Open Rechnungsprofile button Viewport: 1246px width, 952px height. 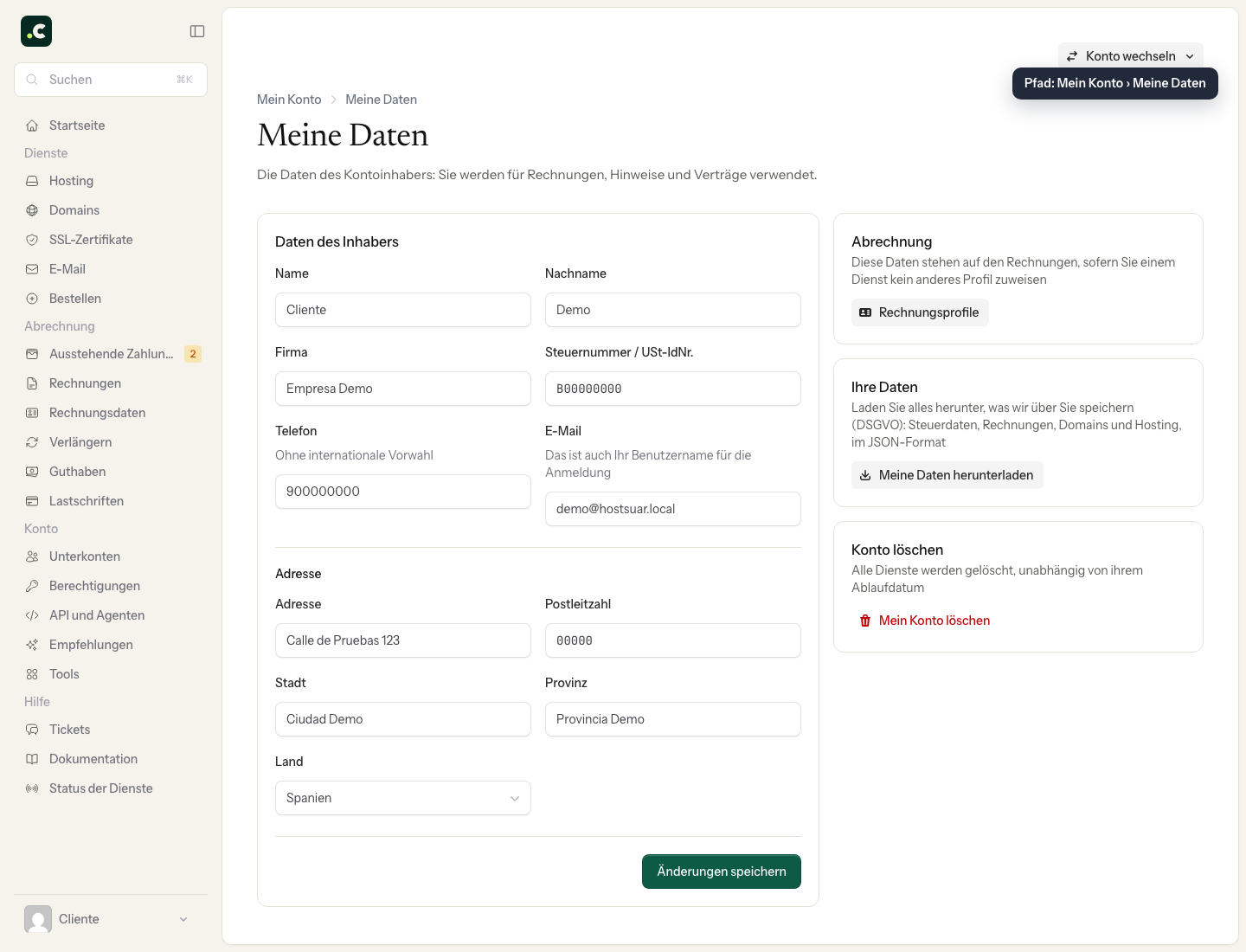coord(920,312)
